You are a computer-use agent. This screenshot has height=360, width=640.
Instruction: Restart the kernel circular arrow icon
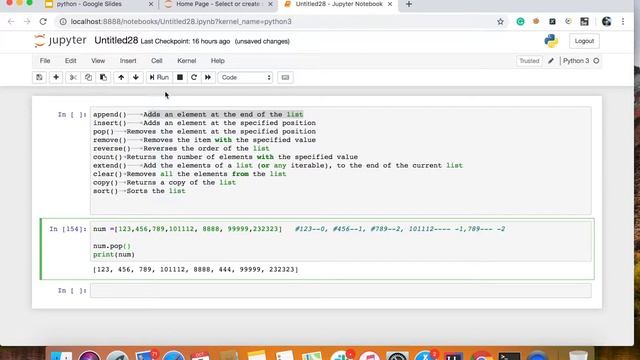tap(194, 77)
